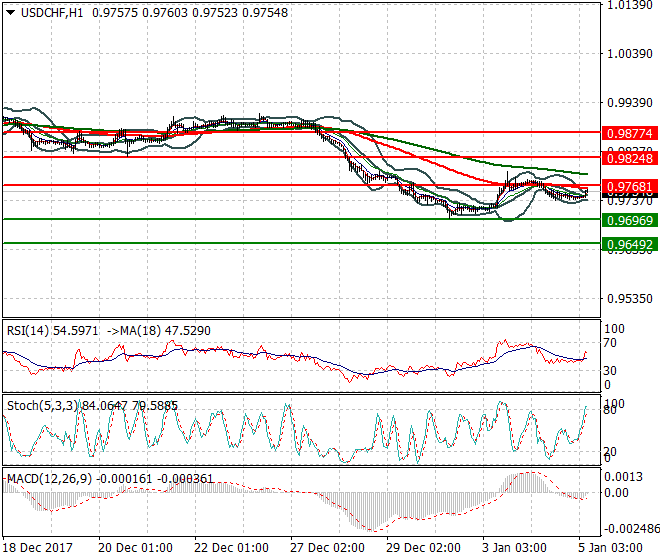Select the USDCHF,H1 symbol title text
This screenshot has width=660, height=560.
pos(52,13)
